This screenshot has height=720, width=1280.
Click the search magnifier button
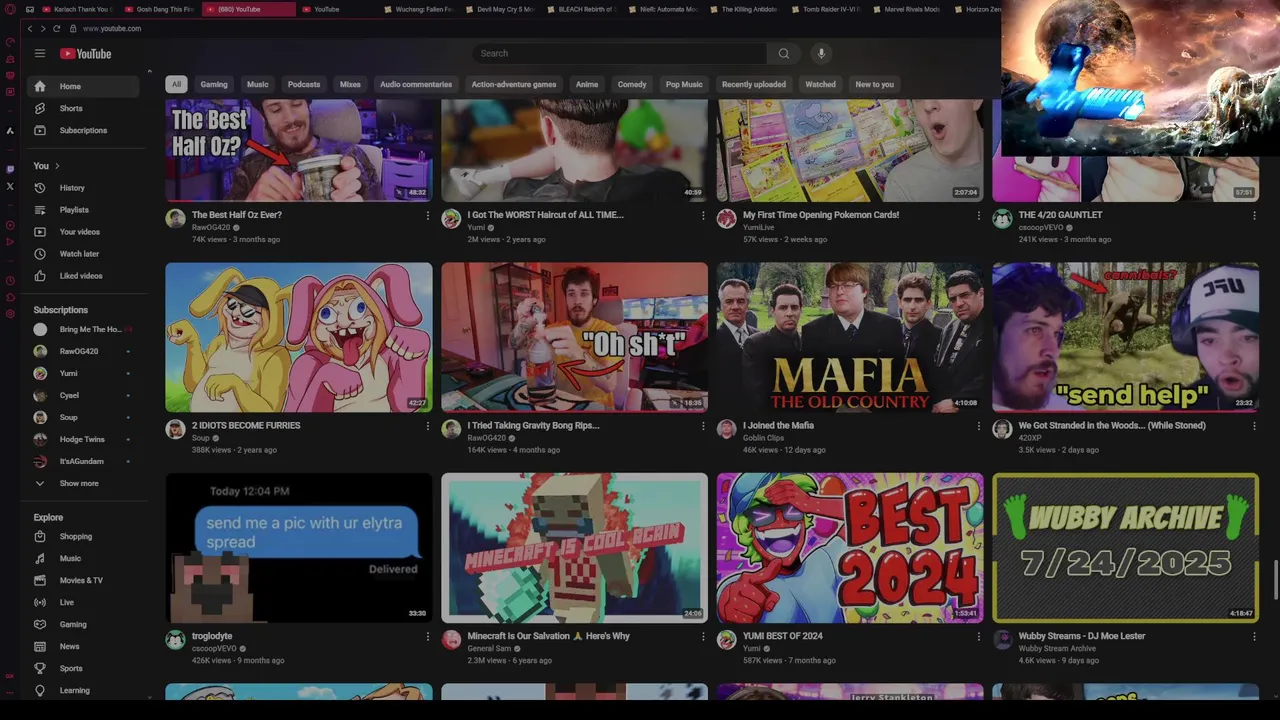coord(784,53)
